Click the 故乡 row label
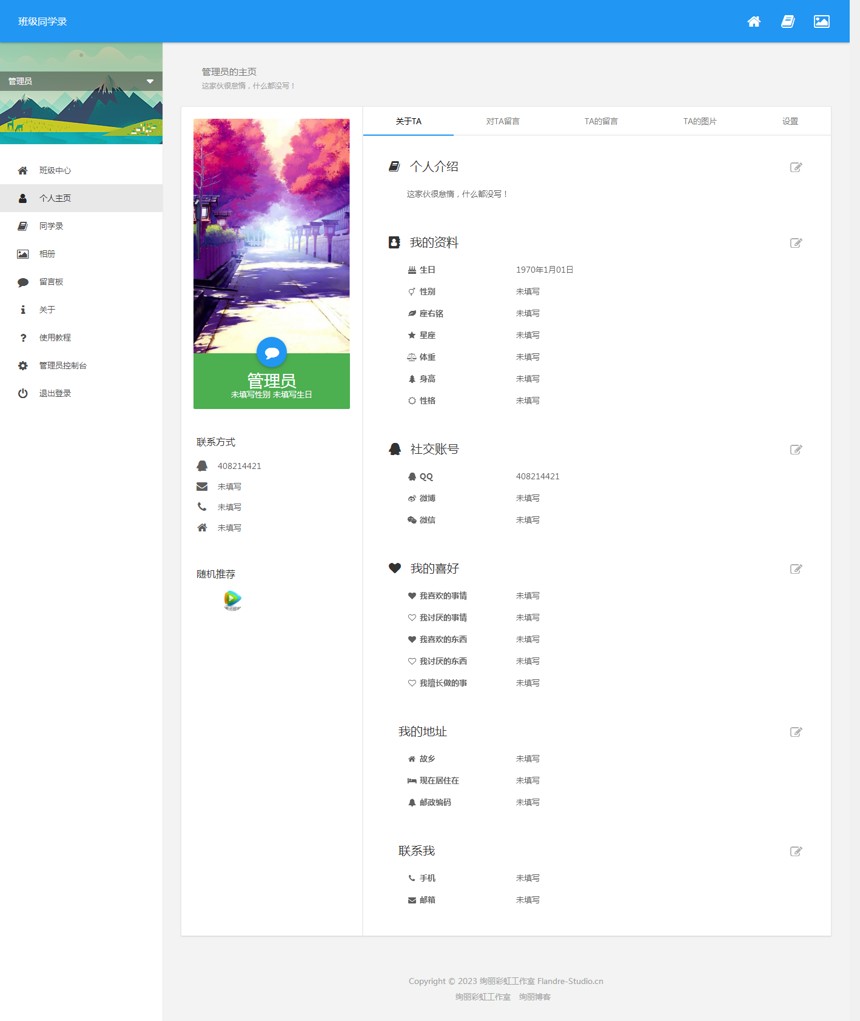This screenshot has height=1021, width=860. 427,759
